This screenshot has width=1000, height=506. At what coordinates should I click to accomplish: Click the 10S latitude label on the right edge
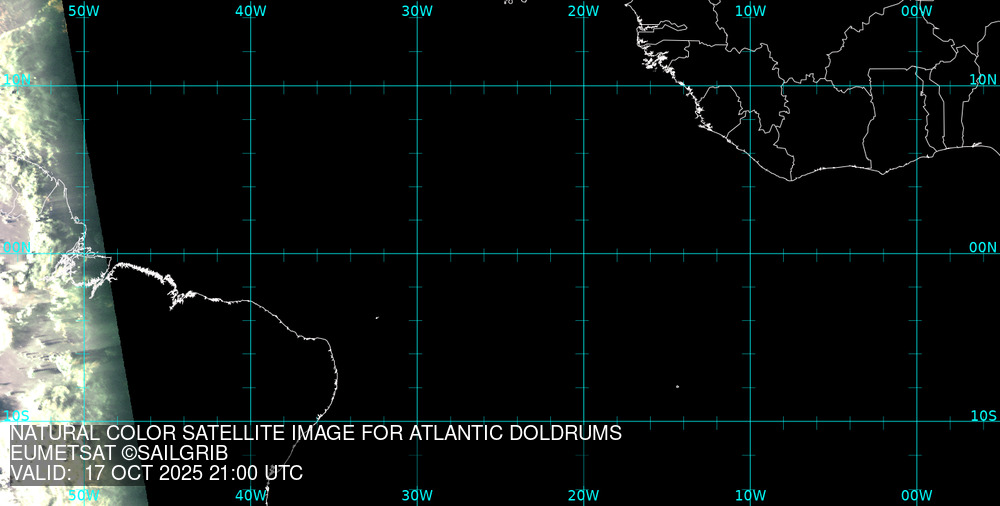tap(983, 415)
